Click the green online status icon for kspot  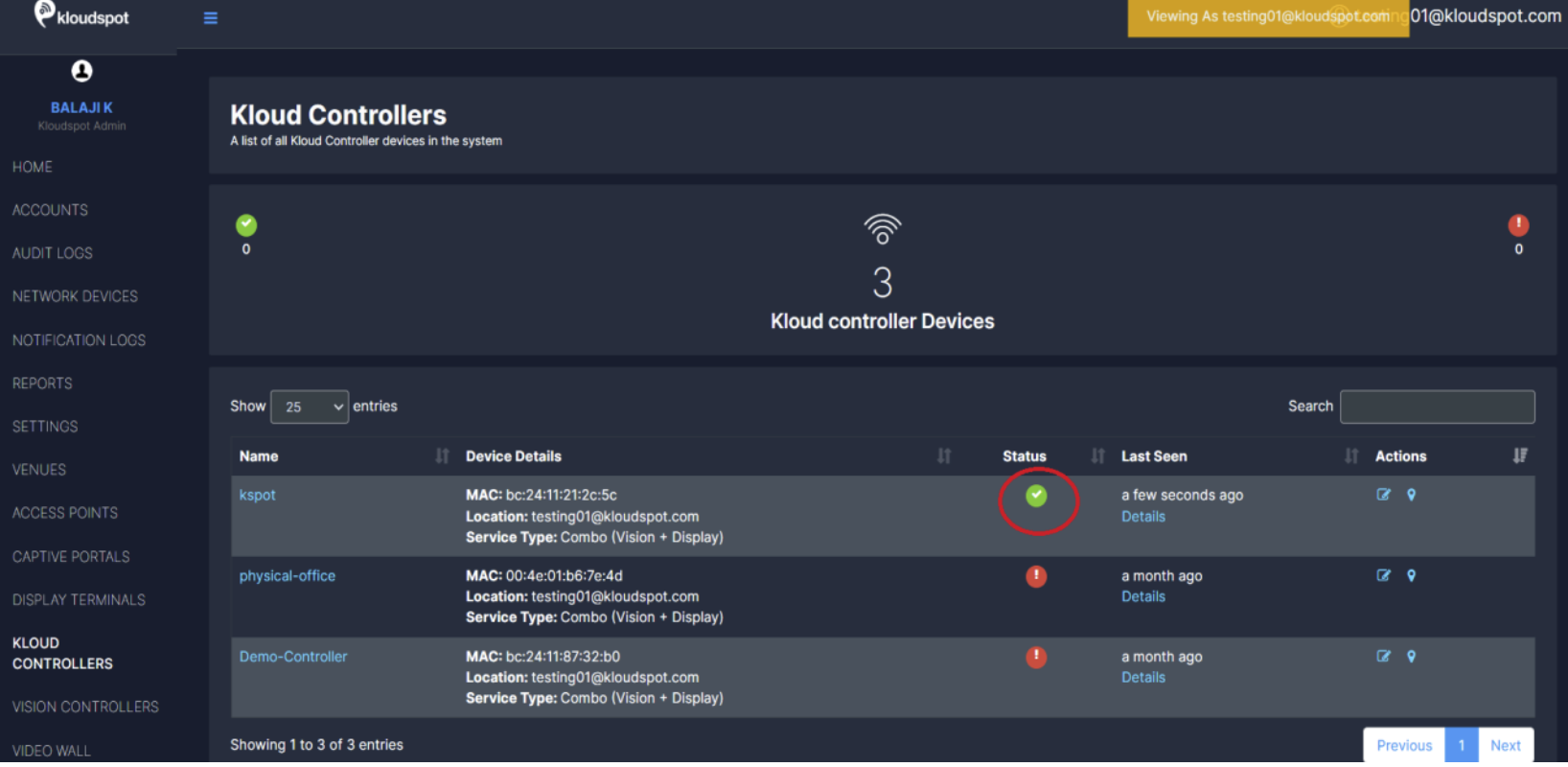point(1036,496)
